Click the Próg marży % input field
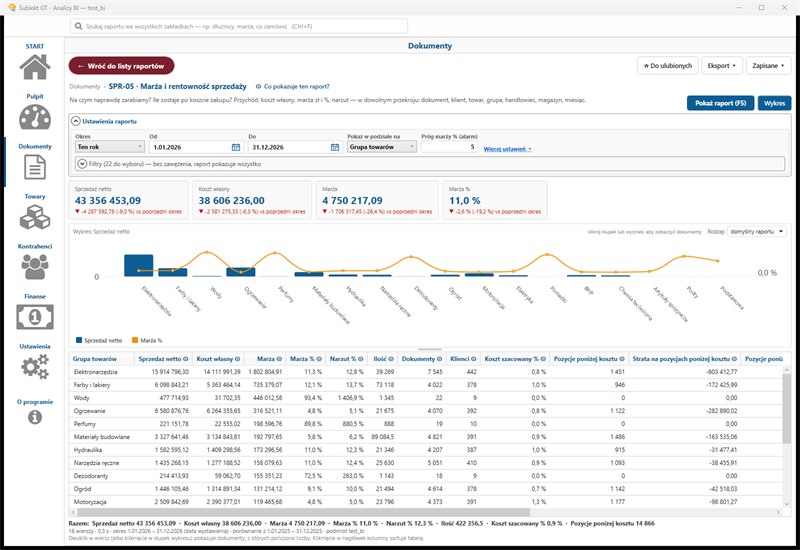 point(449,147)
